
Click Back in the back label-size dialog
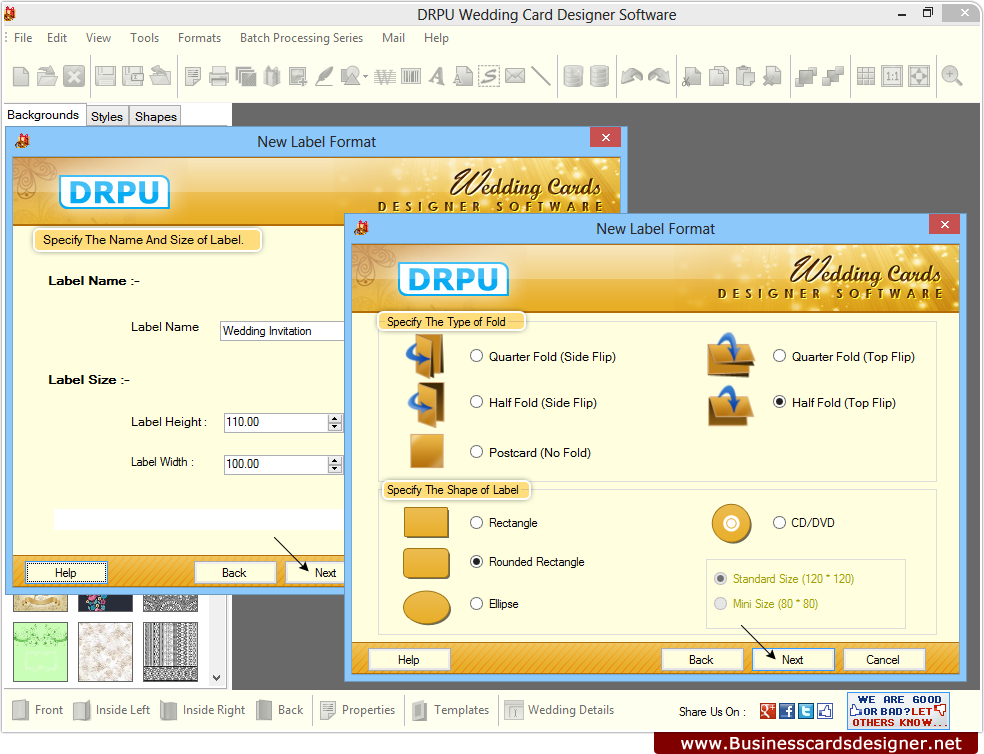pos(234,572)
